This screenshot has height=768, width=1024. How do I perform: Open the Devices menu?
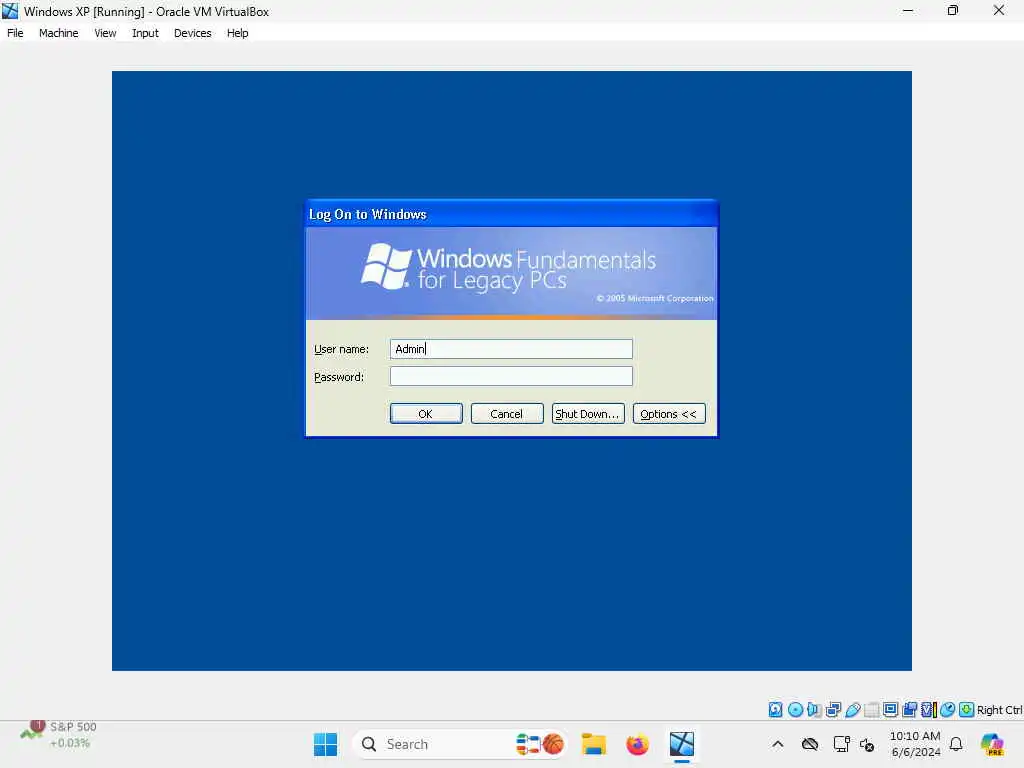[193, 33]
